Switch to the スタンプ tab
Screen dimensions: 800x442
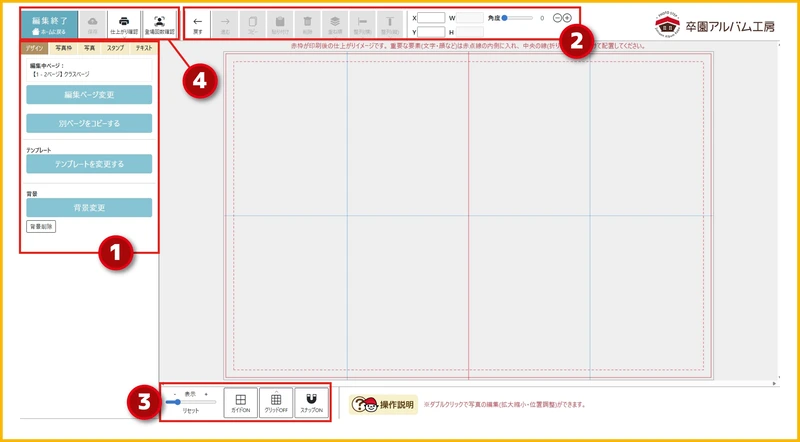pos(115,48)
